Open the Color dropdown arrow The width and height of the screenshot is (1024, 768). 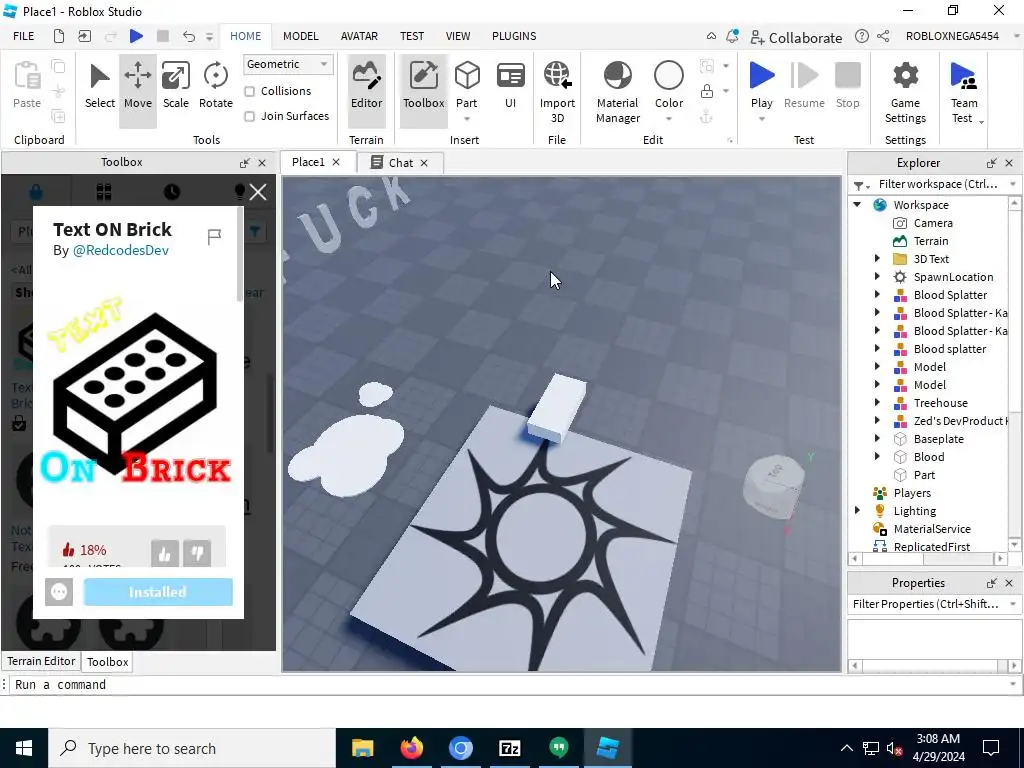click(x=669, y=119)
